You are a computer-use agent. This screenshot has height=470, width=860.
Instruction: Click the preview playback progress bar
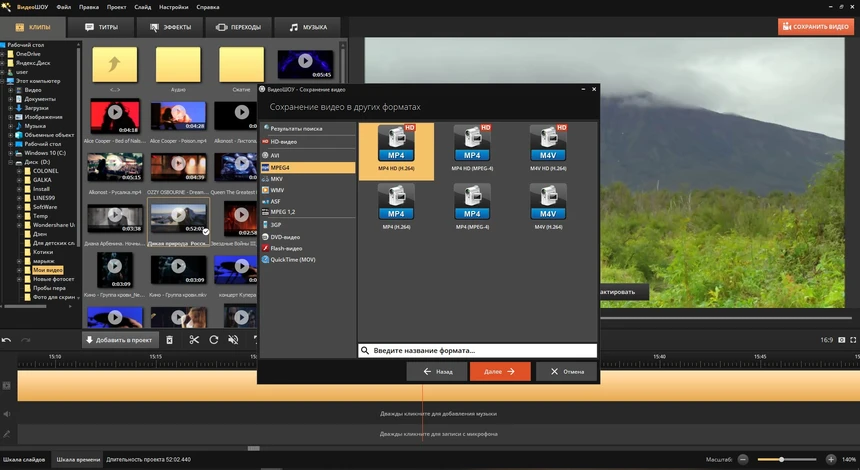(x=726, y=318)
